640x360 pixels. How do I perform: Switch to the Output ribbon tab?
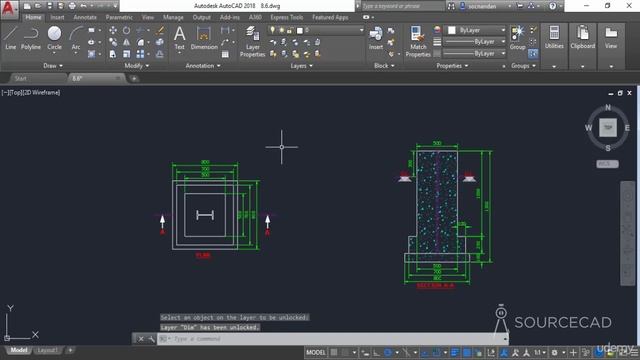202,17
